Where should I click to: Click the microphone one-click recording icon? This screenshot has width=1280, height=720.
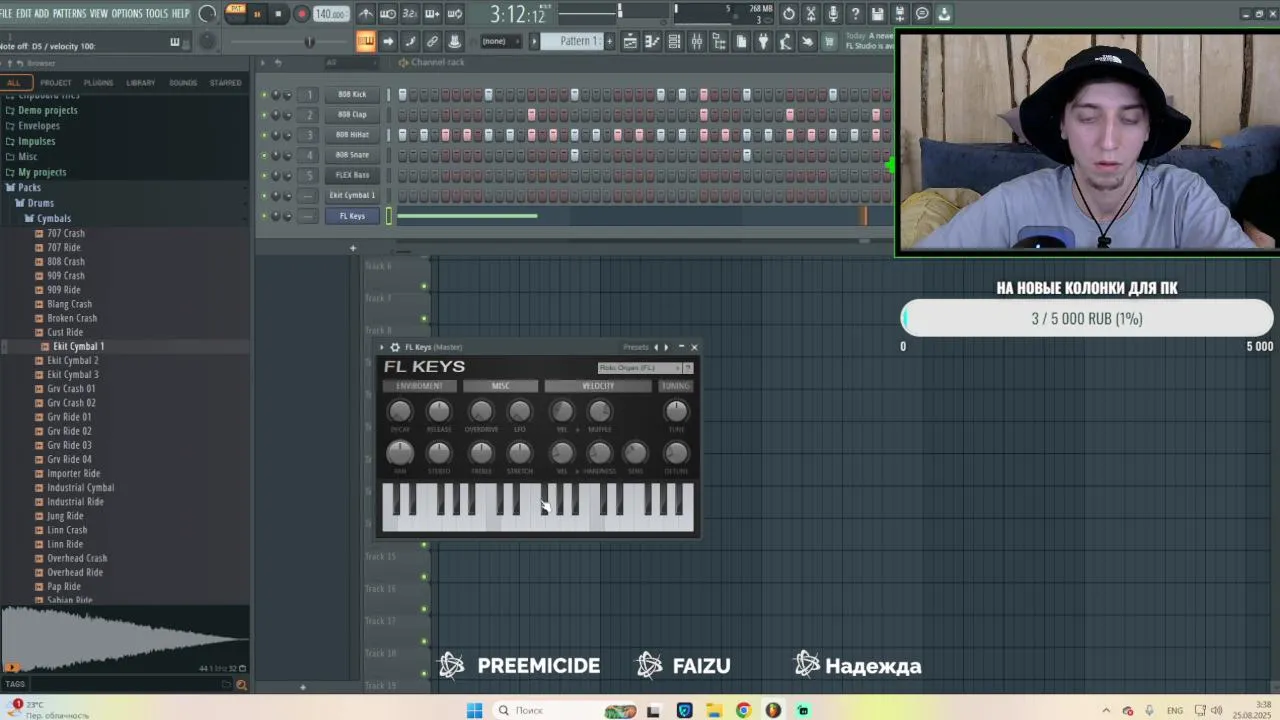pyautogui.click(x=833, y=14)
